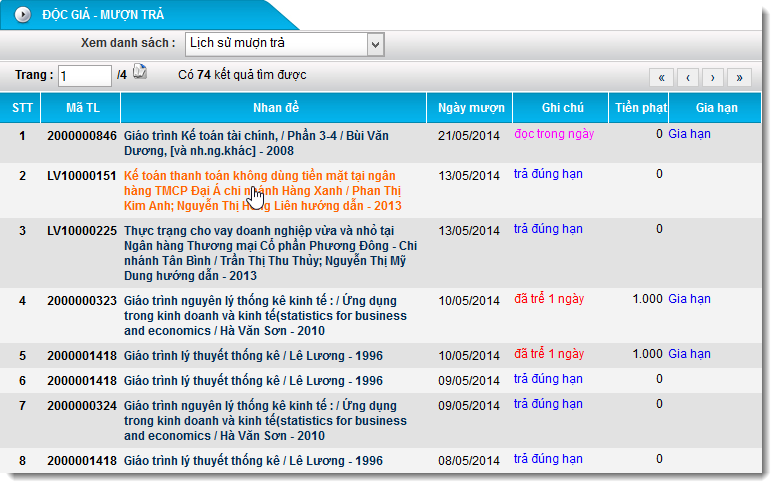
Task: Click code 2000000323
Action: click(82, 301)
